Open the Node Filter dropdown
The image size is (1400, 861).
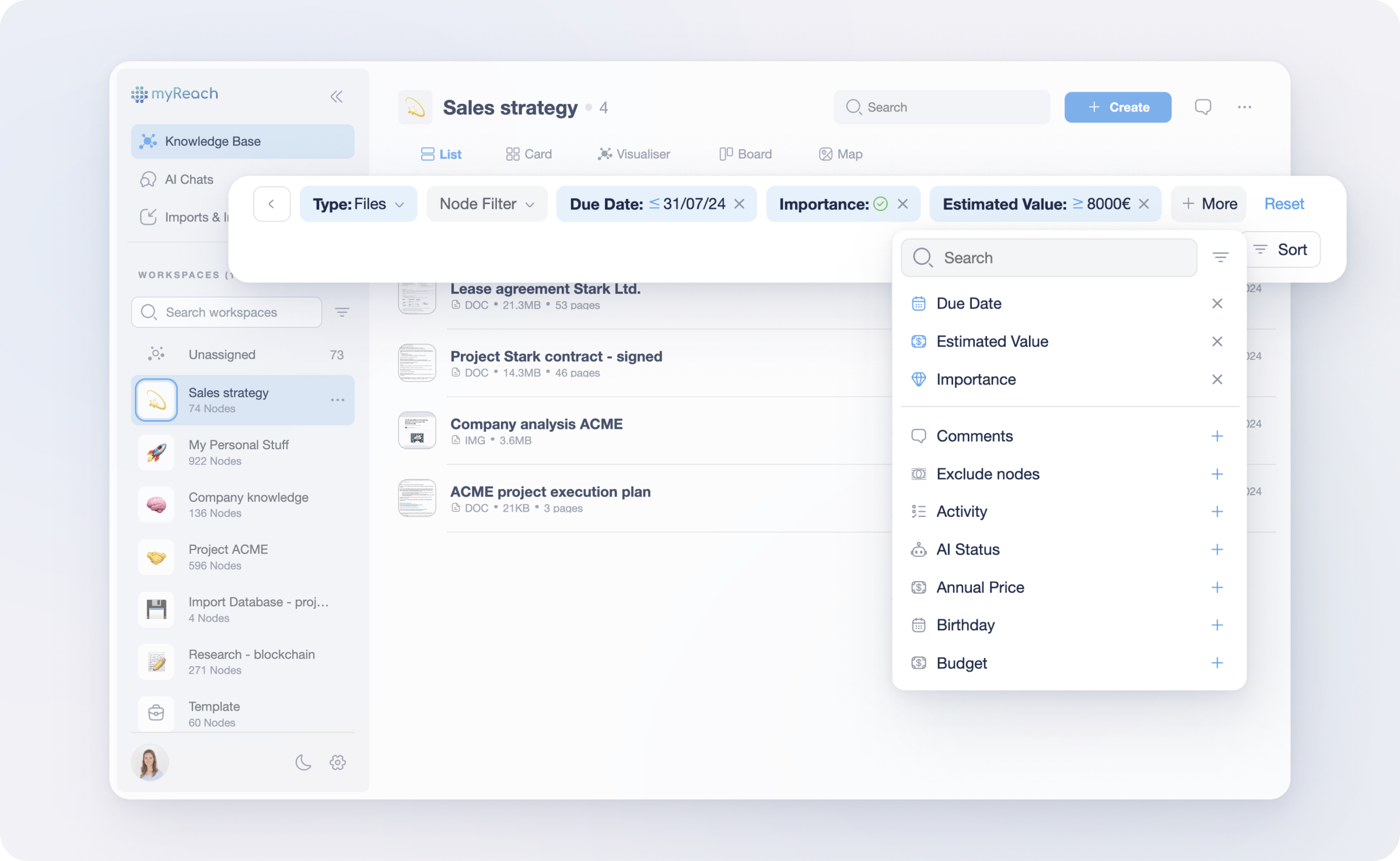coord(487,204)
